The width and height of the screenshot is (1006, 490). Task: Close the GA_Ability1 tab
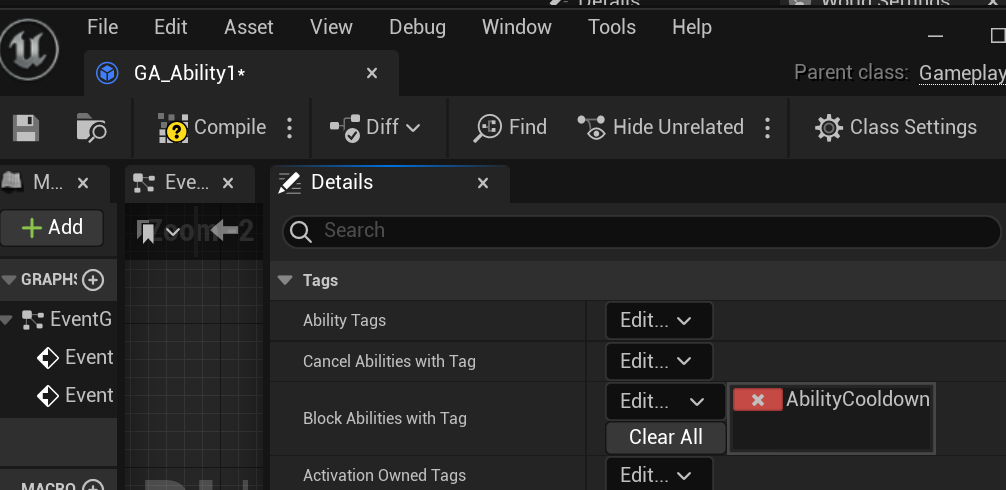(372, 73)
